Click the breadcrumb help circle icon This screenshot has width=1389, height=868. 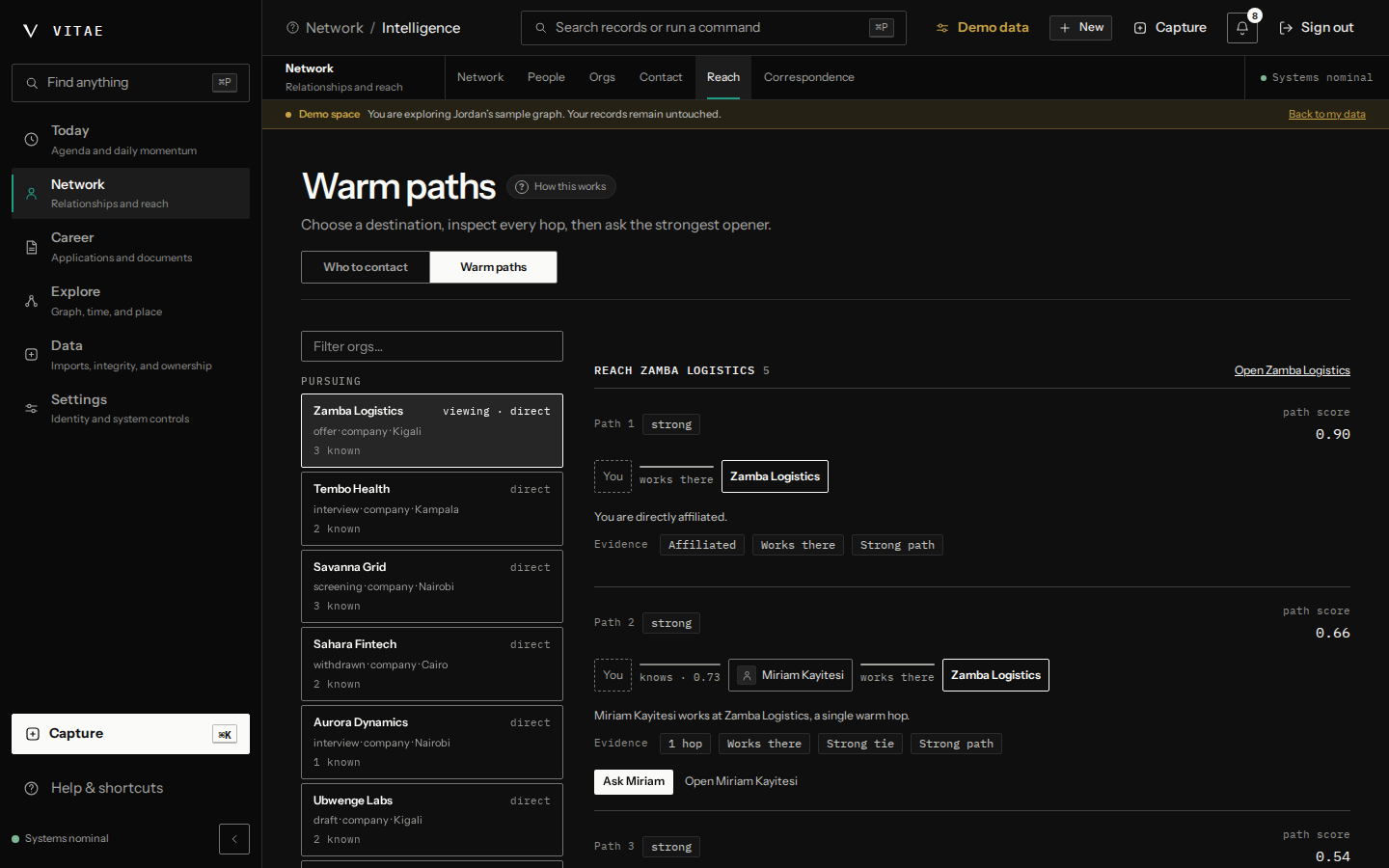[292, 28]
